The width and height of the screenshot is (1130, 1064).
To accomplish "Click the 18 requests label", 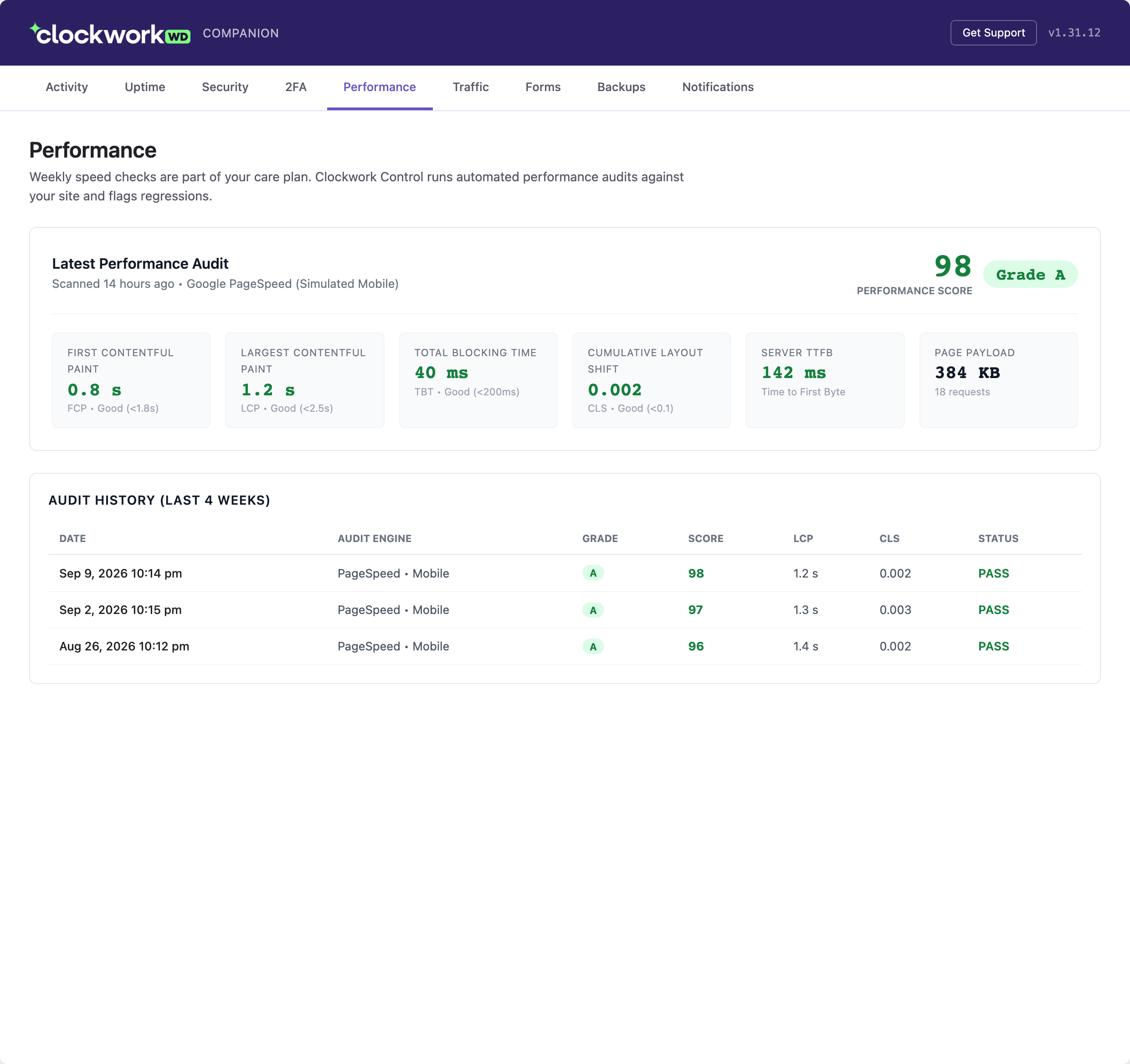I will point(962,392).
